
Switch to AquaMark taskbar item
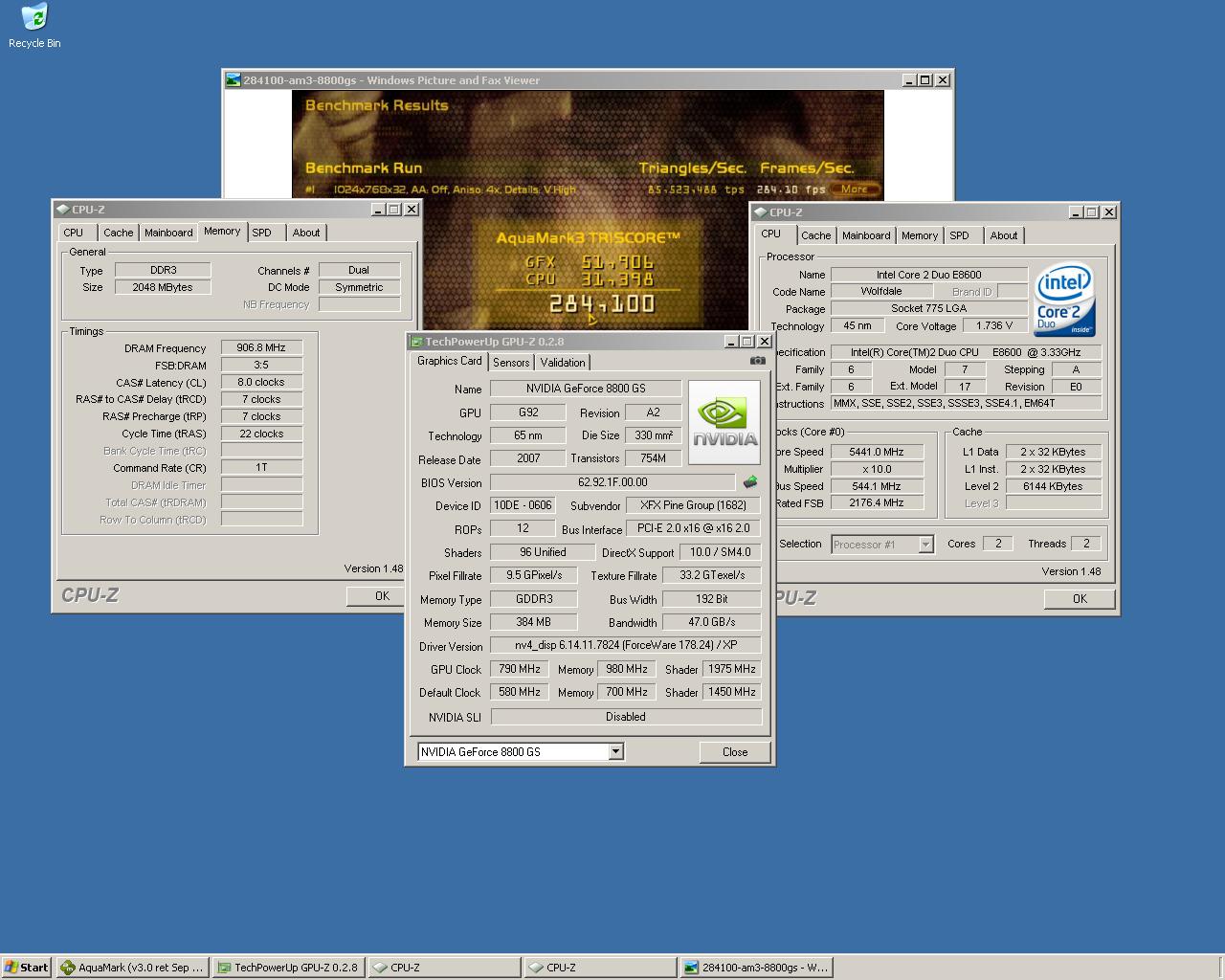click(132, 968)
